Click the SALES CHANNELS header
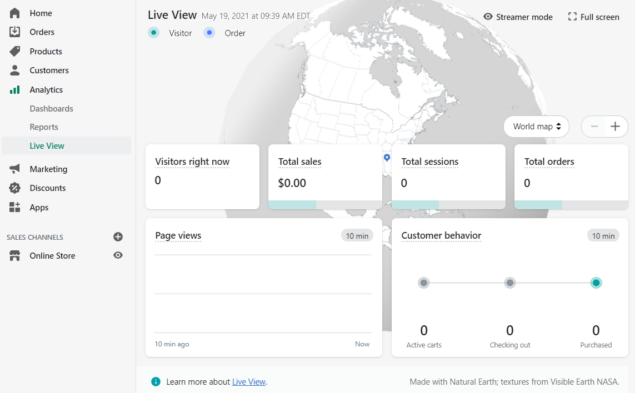 (x=35, y=237)
